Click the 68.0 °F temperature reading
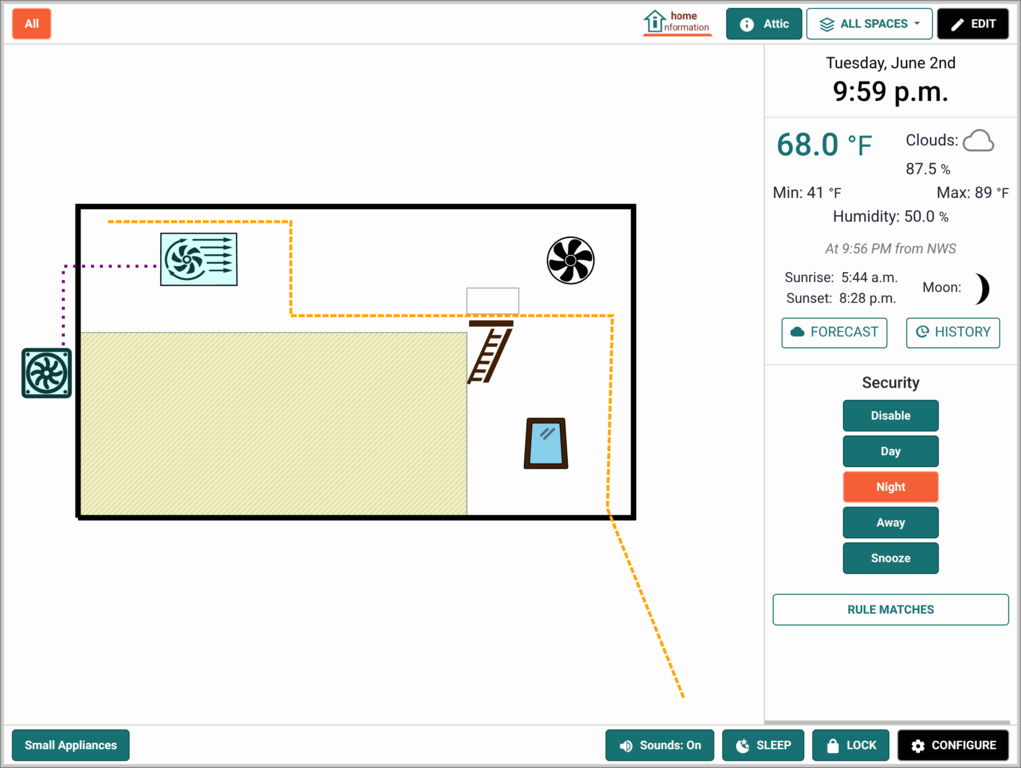The height and width of the screenshot is (768, 1021). point(824,145)
